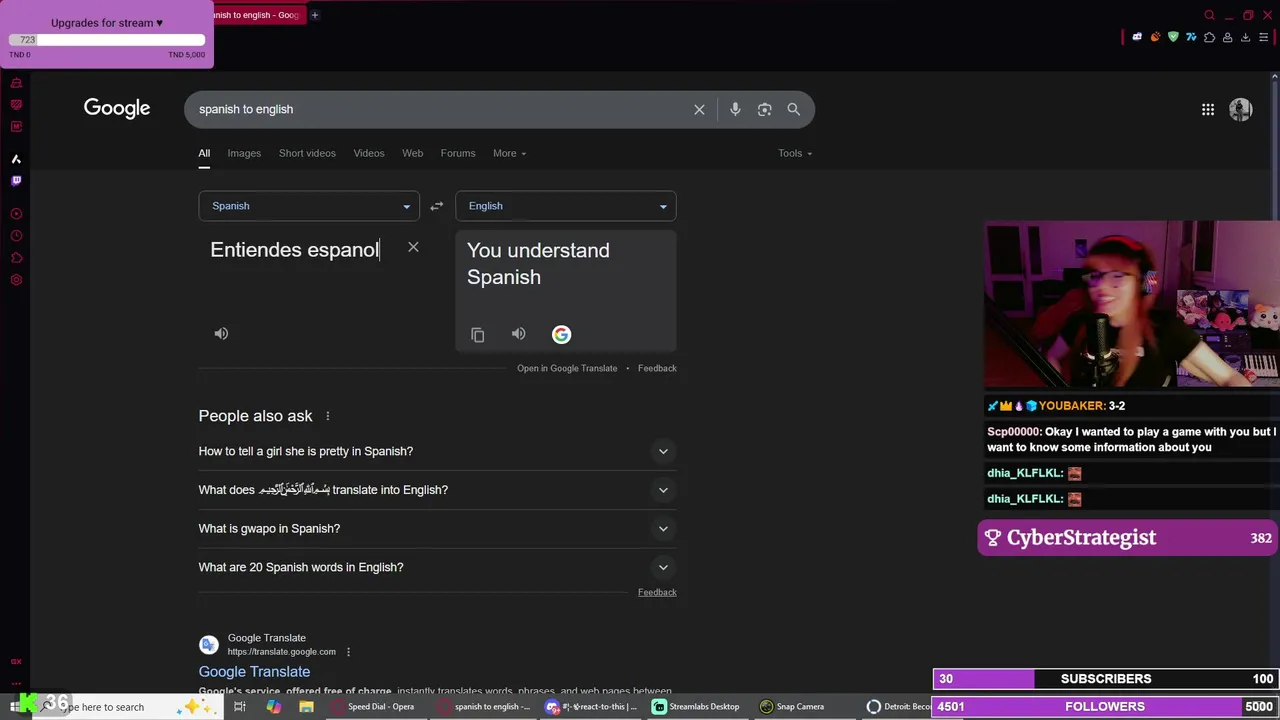Open the browser downloads icon
1280x720 pixels.
[x=1245, y=37]
